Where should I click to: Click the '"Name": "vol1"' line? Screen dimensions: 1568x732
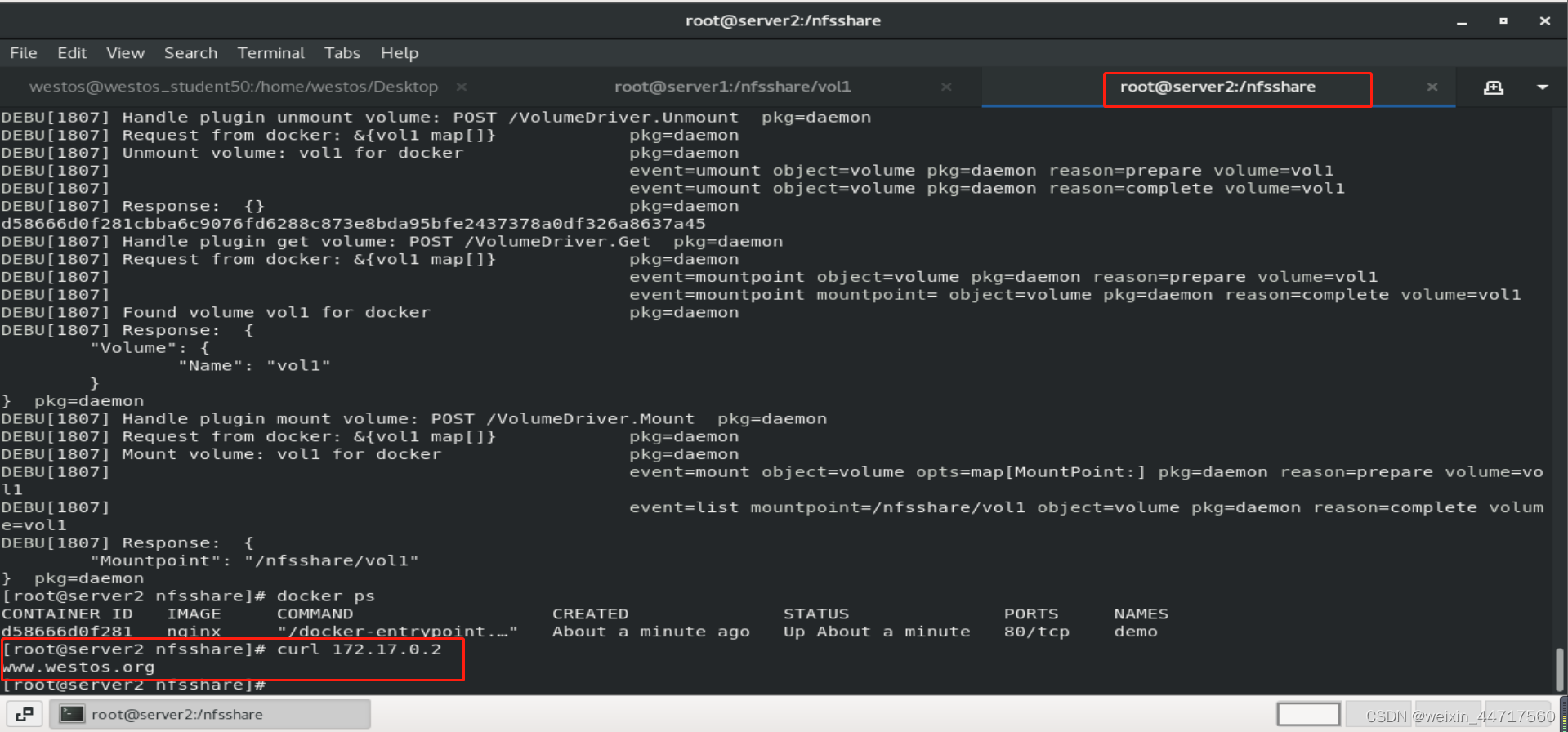tap(254, 366)
